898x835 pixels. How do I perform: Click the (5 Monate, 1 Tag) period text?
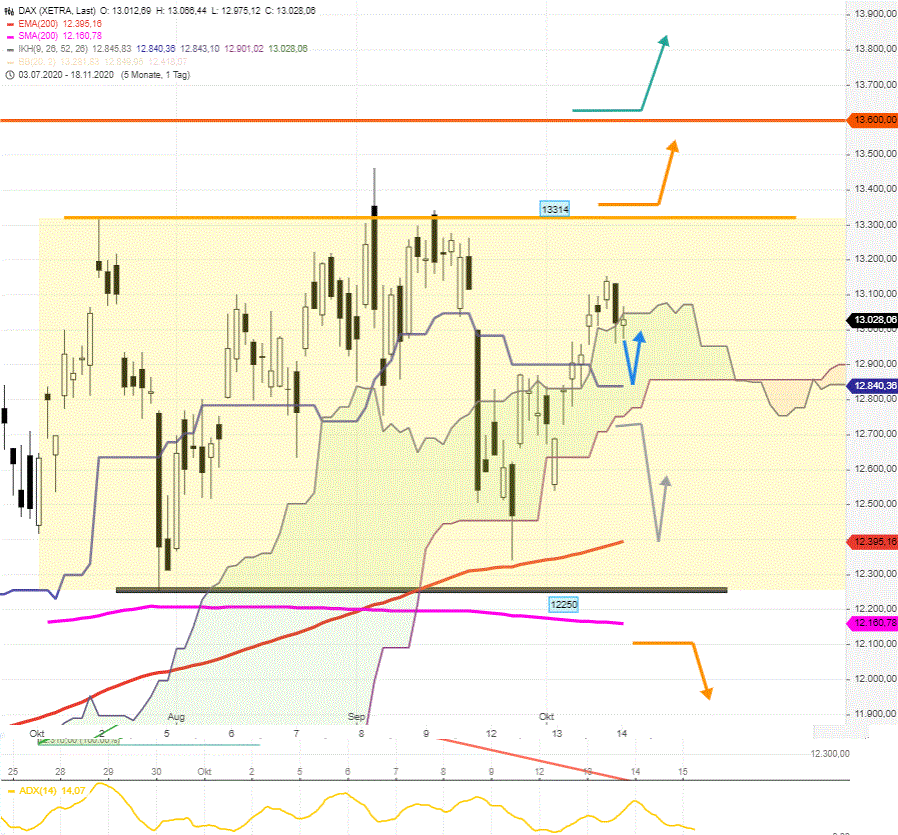155,75
